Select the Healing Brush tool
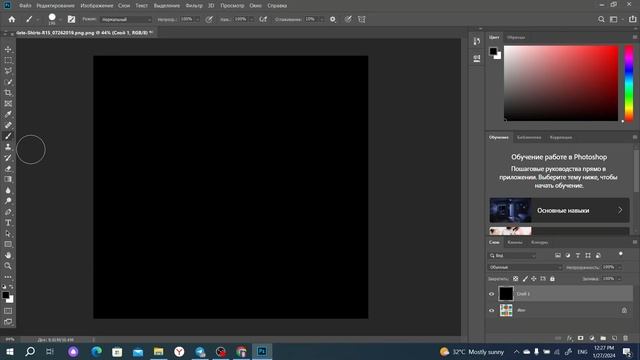 coord(8,125)
